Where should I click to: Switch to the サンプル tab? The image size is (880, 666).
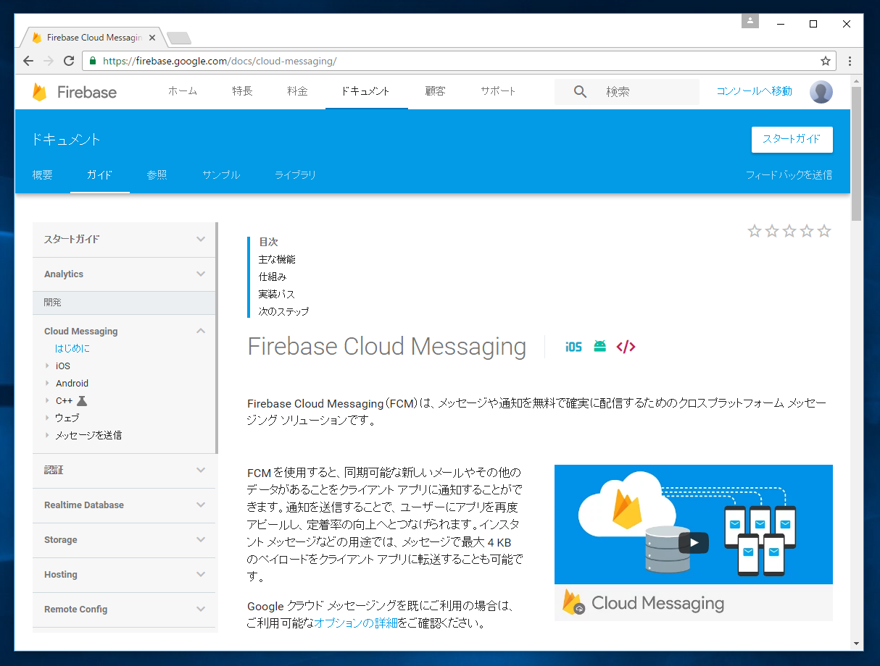221,175
